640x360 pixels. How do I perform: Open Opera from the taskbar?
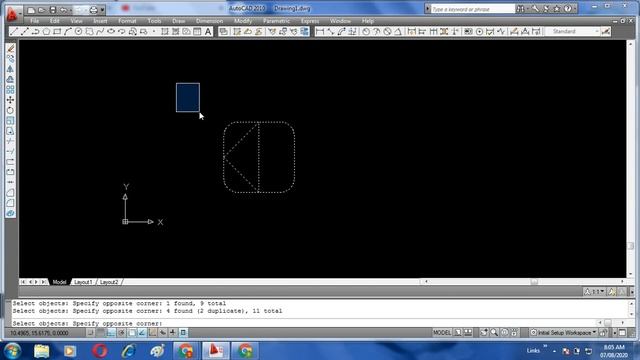[100, 351]
